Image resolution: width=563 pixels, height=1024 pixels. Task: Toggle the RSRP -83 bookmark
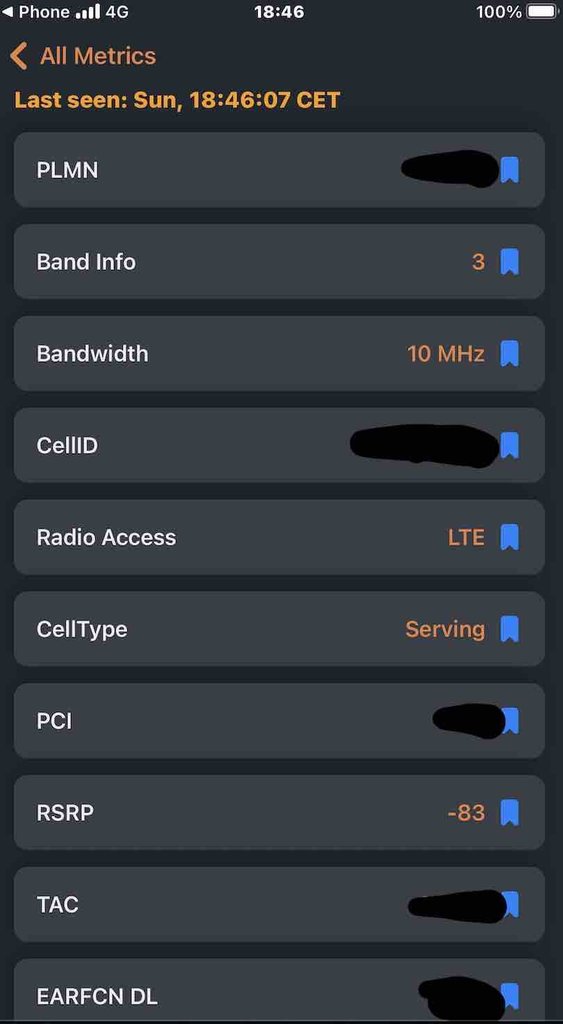pyautogui.click(x=509, y=813)
